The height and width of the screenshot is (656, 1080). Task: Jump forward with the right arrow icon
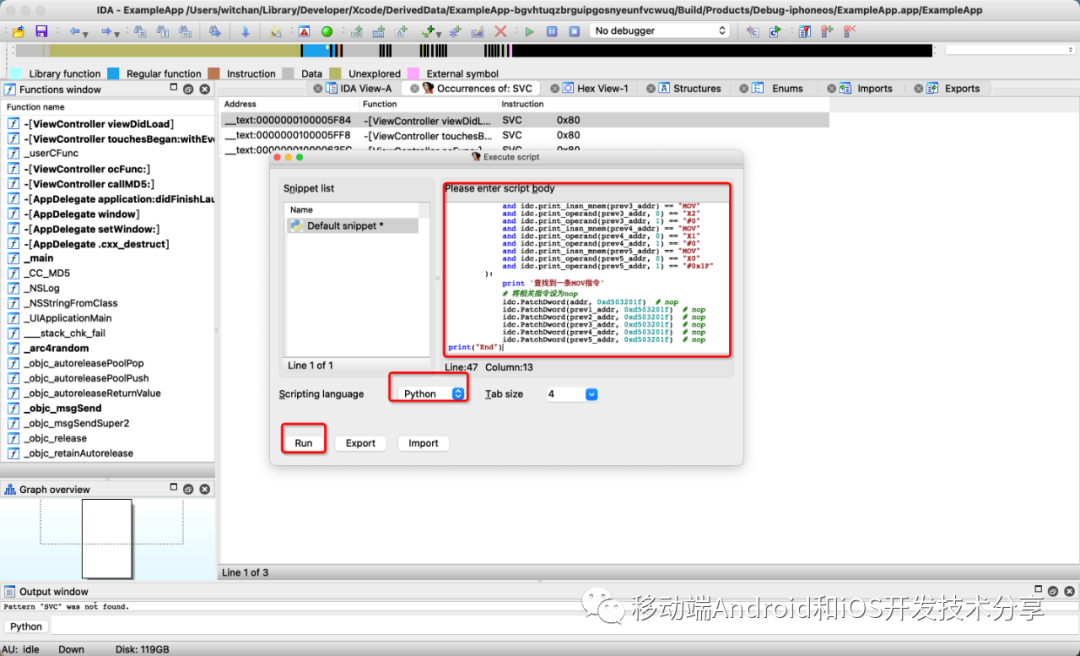[x=106, y=32]
